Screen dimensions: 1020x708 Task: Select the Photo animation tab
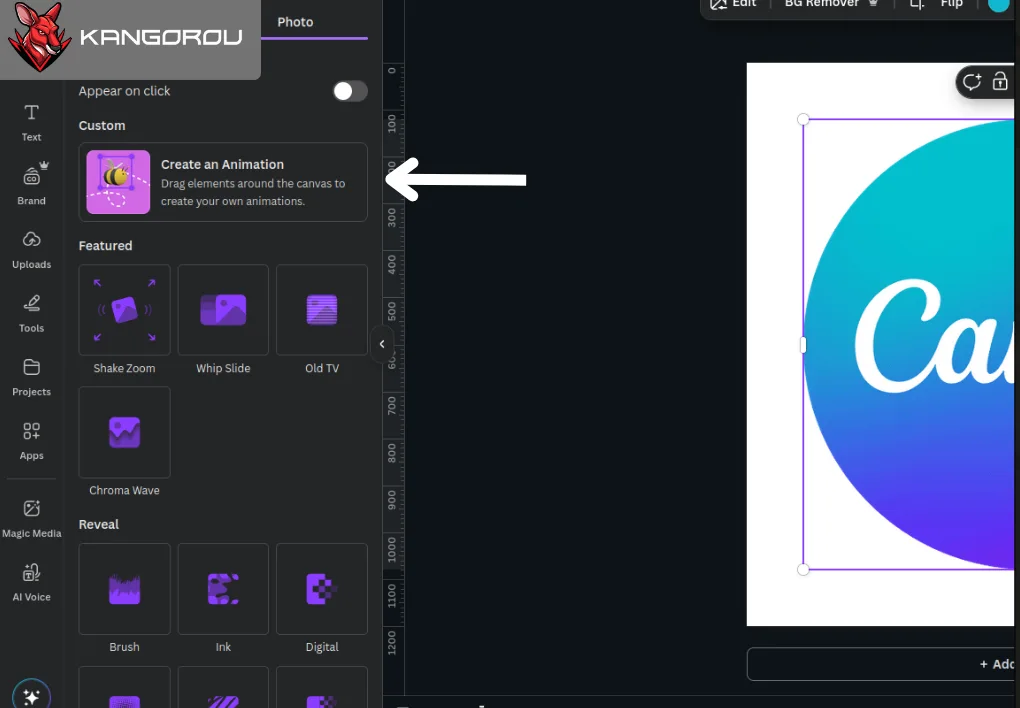point(295,22)
